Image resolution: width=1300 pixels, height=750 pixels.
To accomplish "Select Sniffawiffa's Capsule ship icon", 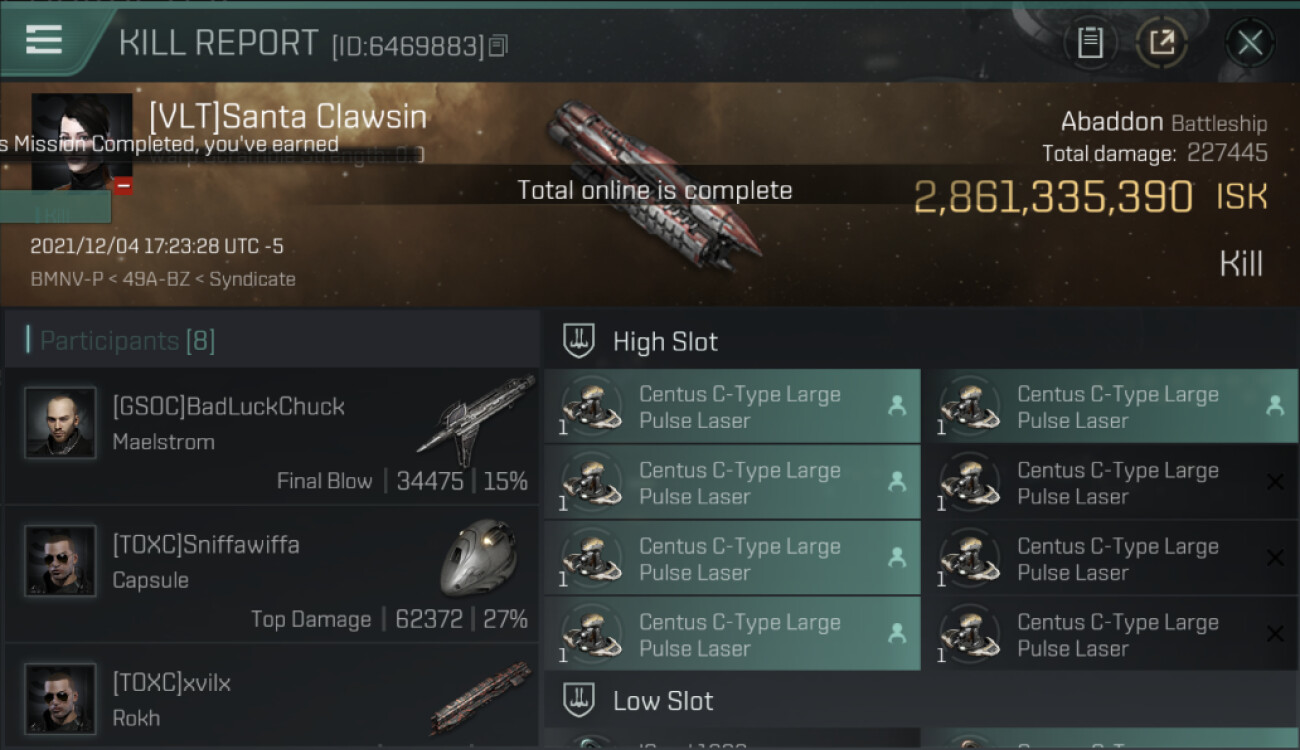I will point(478,556).
